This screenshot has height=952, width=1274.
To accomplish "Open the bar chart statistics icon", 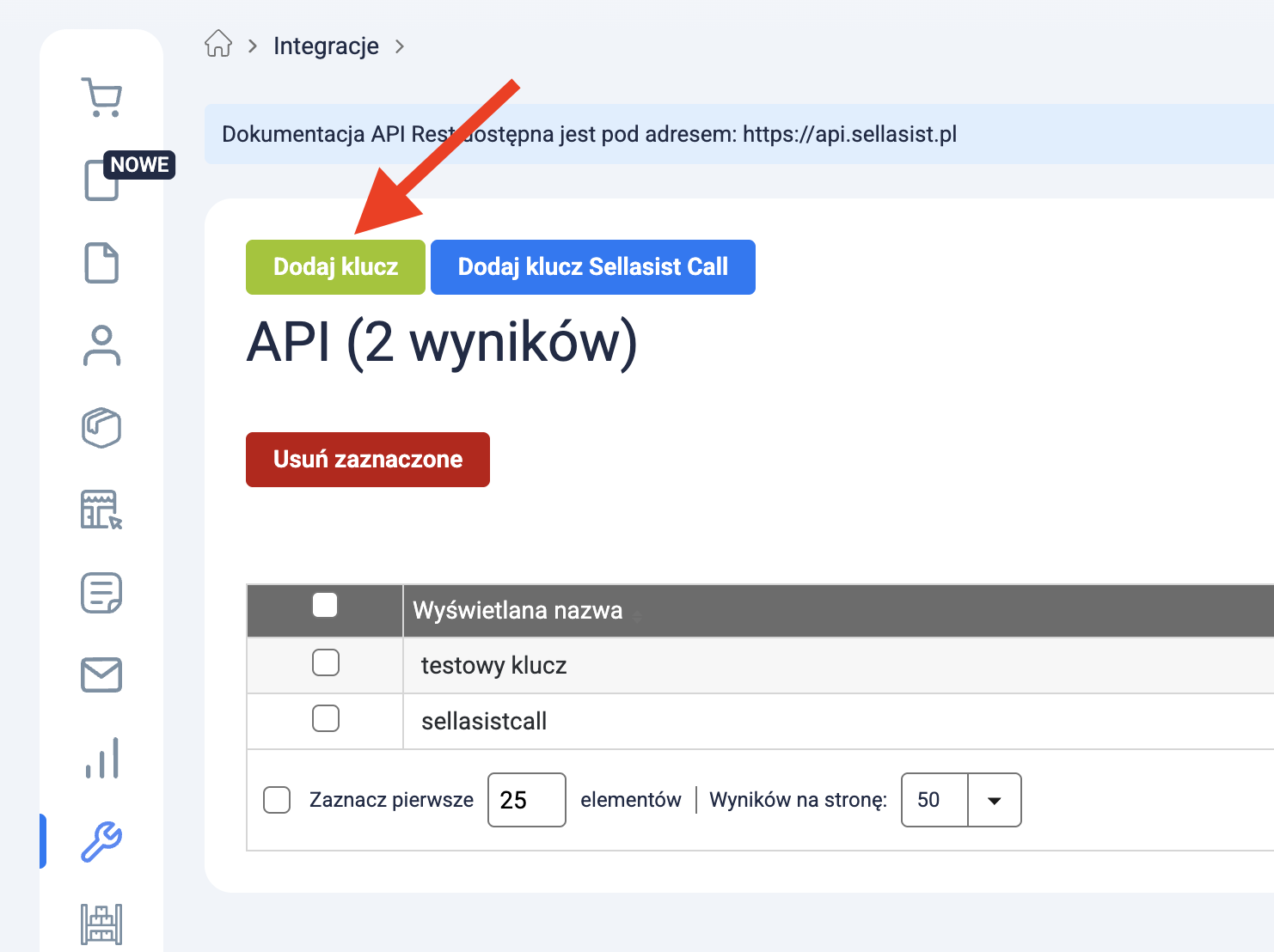I will coord(101,758).
